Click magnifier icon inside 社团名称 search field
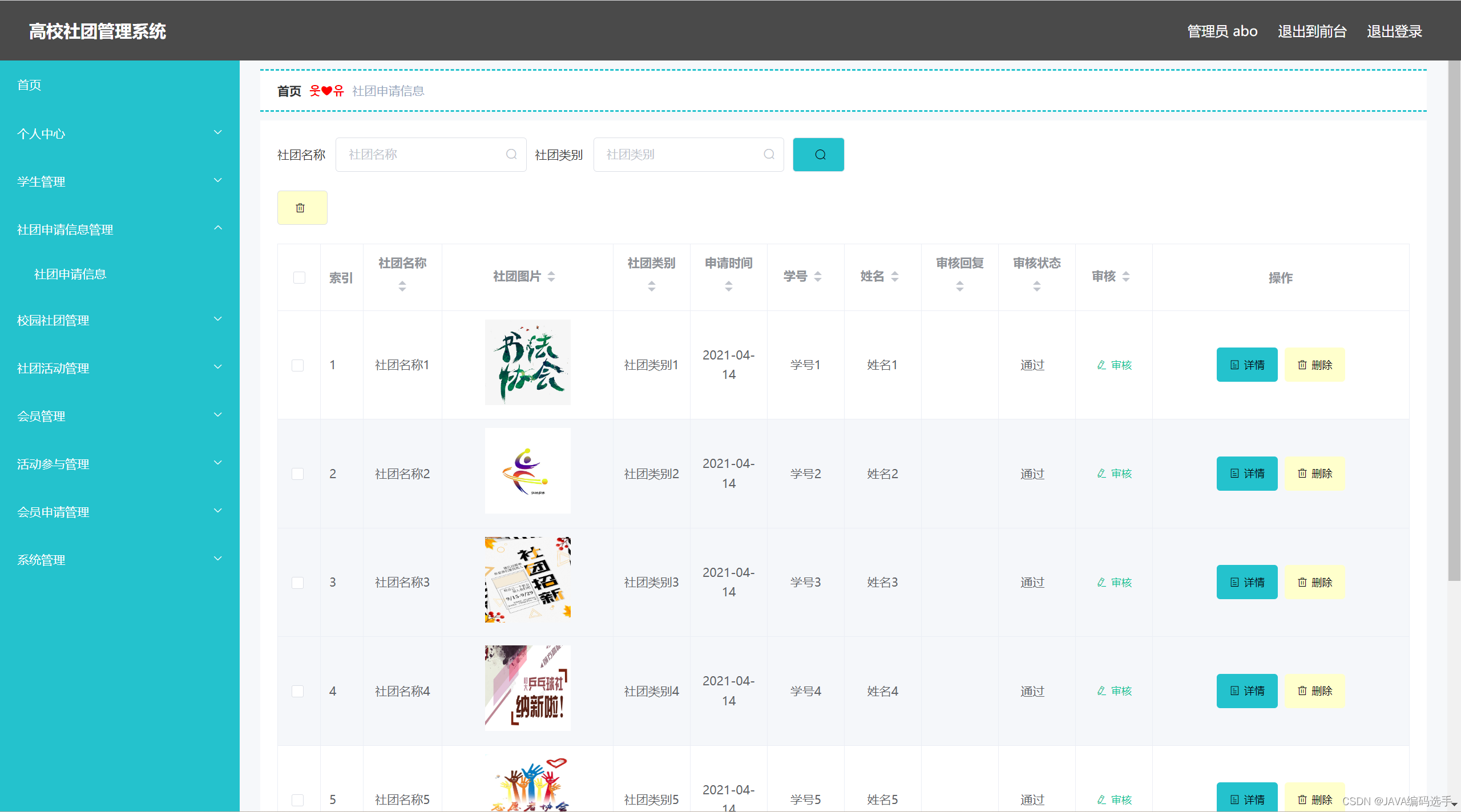Viewport: 1461px width, 812px height. coord(511,155)
